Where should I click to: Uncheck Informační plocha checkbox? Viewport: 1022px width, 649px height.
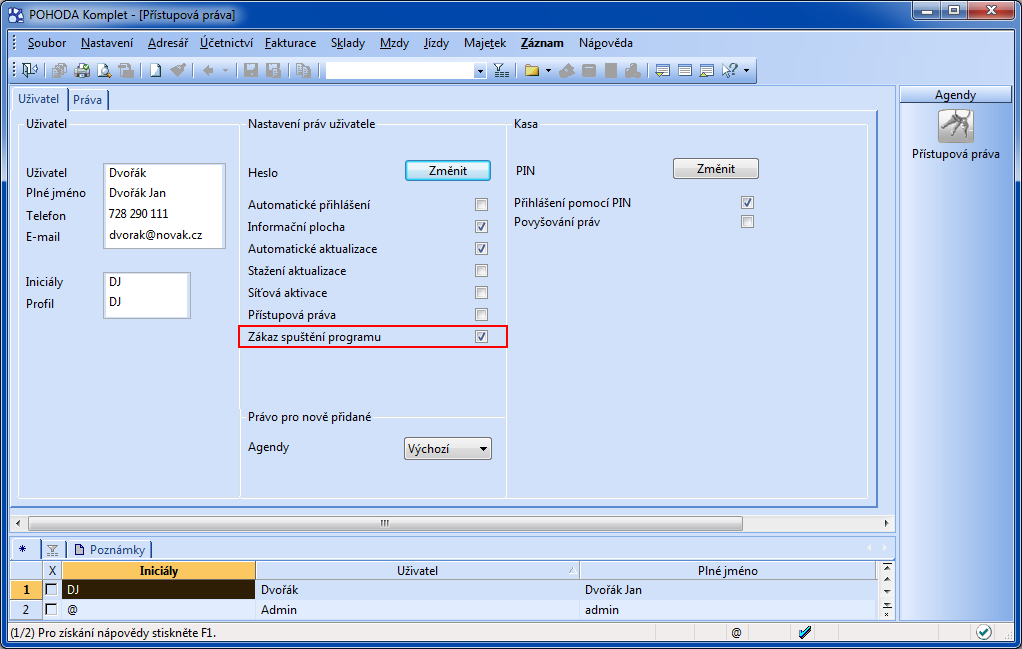click(481, 227)
